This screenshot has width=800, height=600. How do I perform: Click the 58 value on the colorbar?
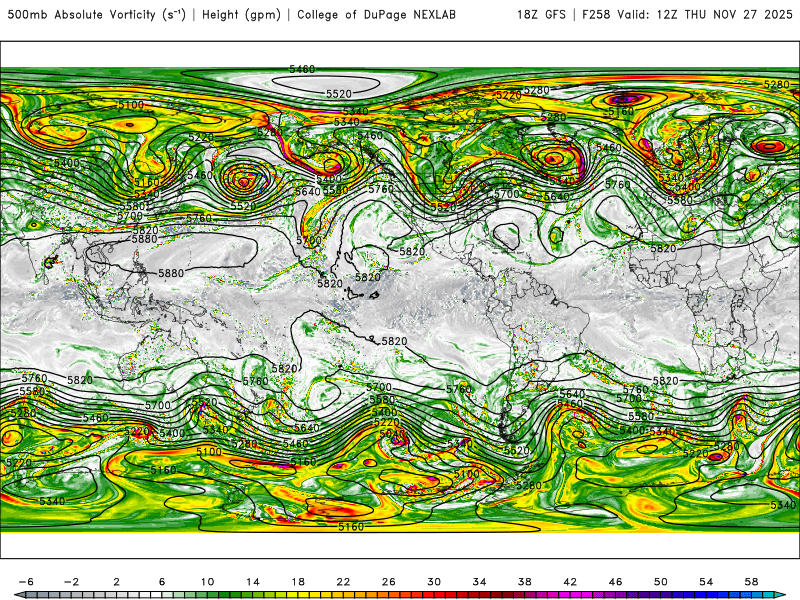pos(752,582)
